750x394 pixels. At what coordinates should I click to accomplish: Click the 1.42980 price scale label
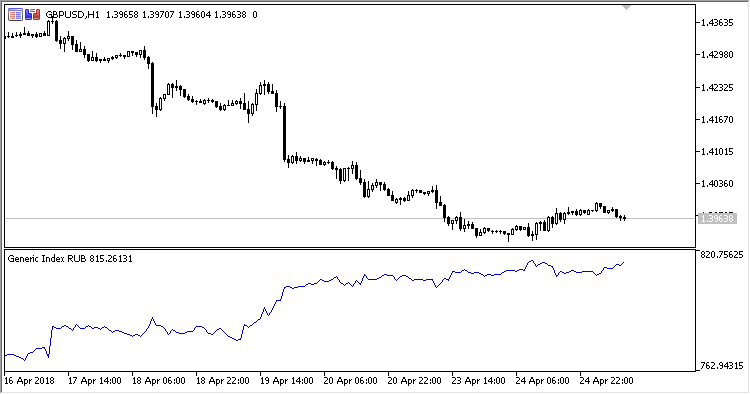coord(717,55)
